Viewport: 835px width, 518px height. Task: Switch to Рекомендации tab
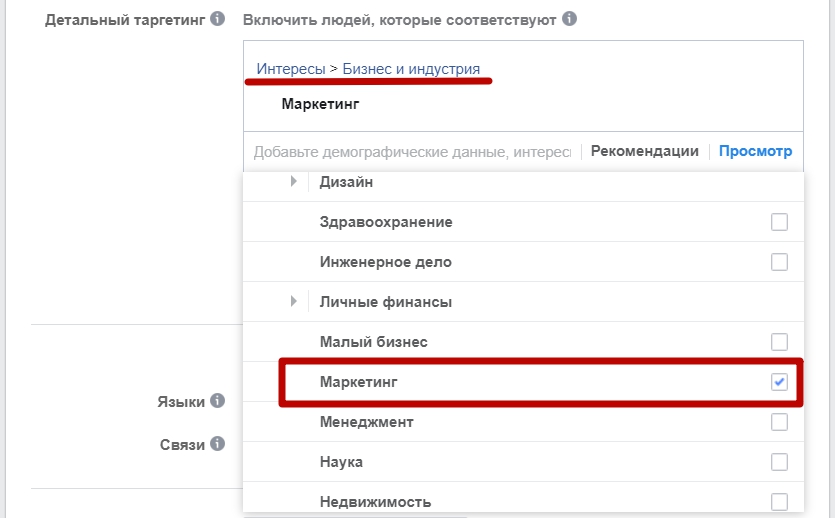pos(644,151)
